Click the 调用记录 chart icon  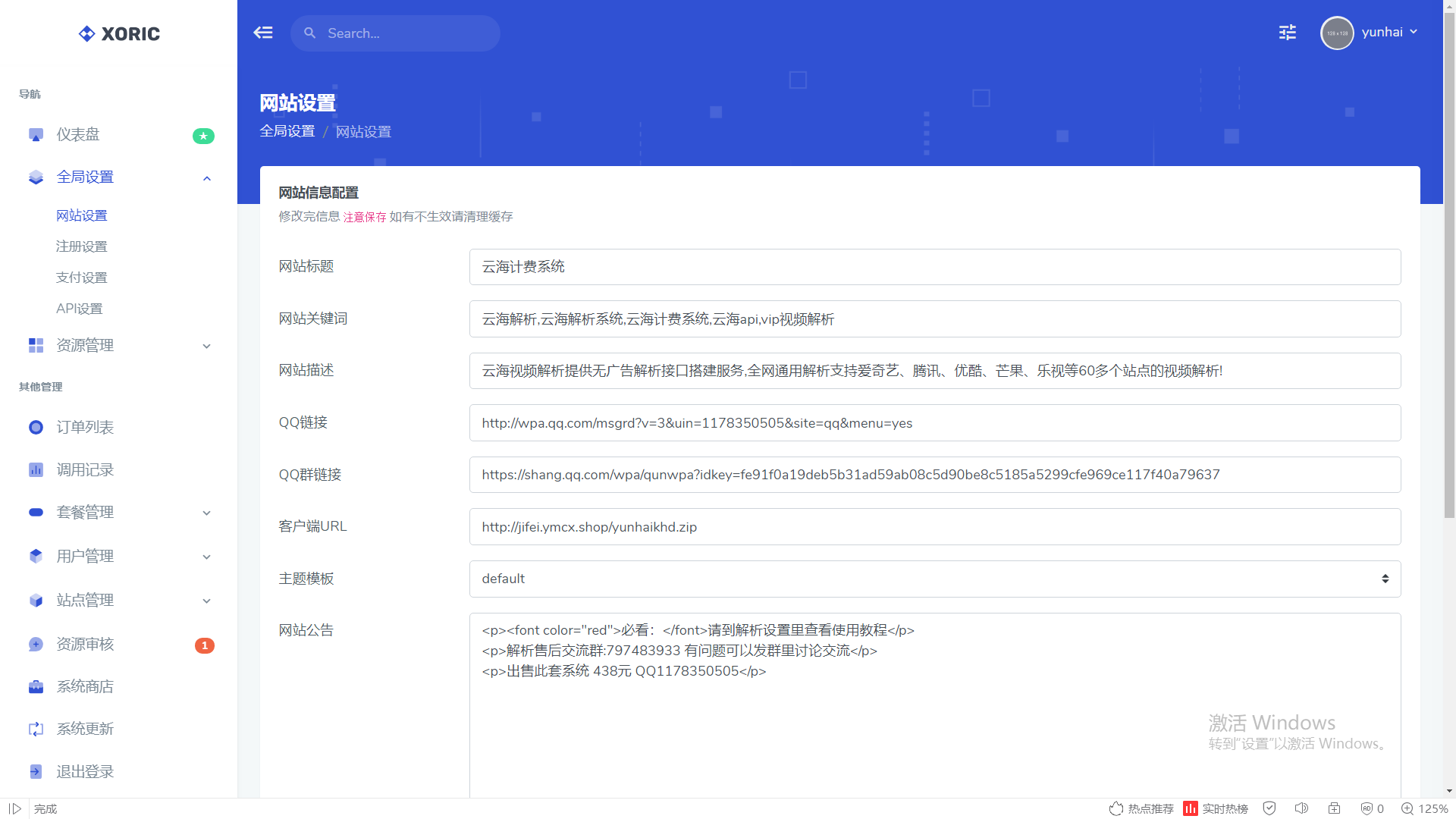click(x=36, y=470)
